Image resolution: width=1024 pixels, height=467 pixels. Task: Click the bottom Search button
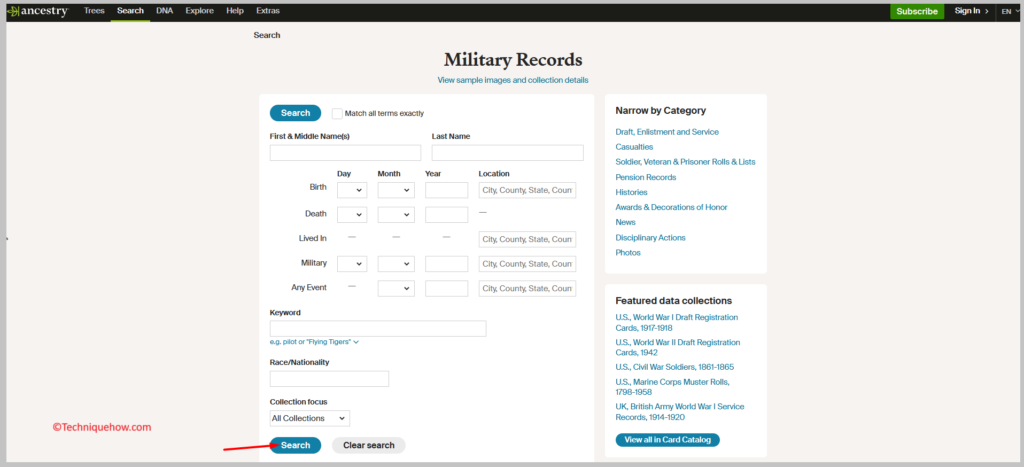[295, 445]
